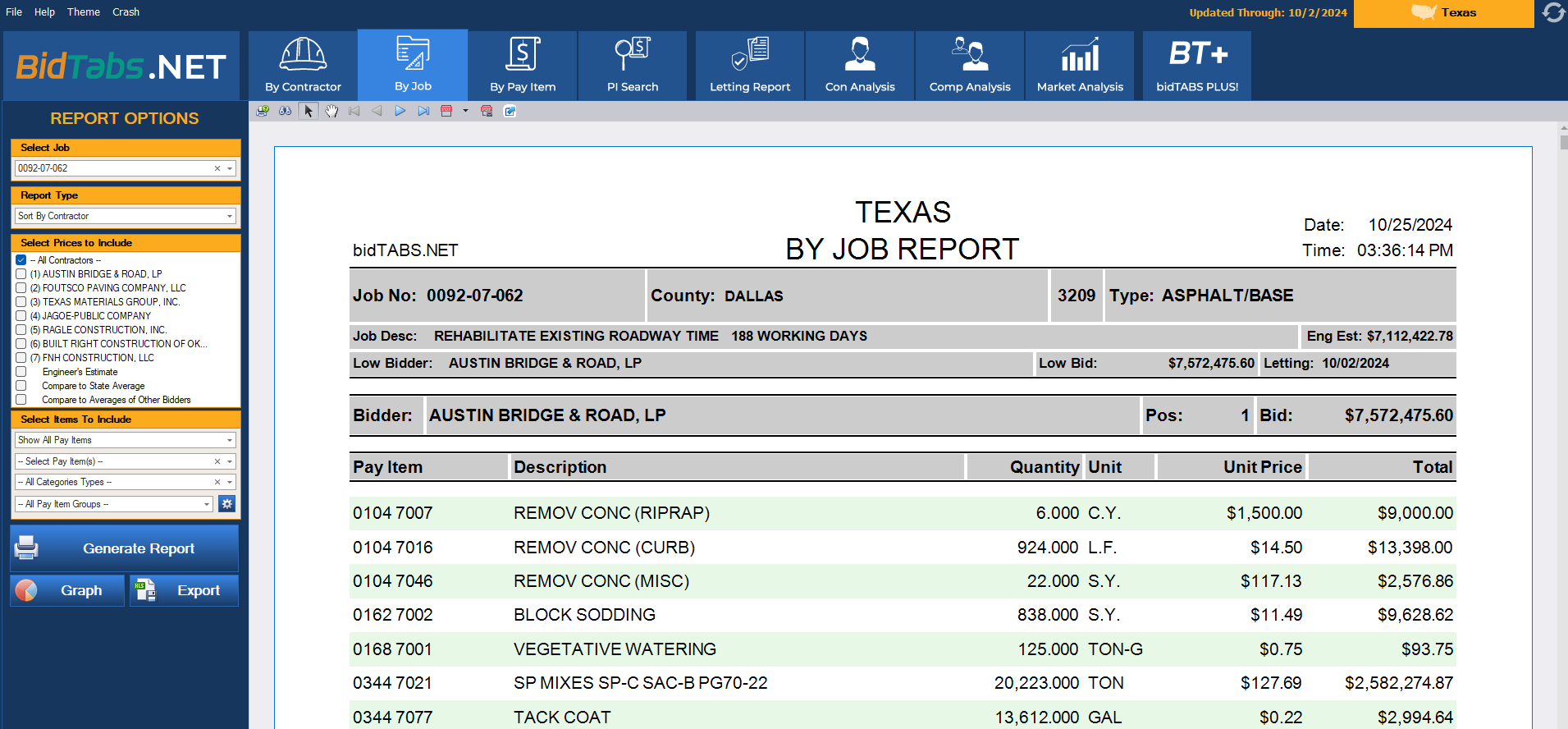The image size is (1568, 729).
Task: Open Market Analysis charts
Action: click(x=1080, y=66)
